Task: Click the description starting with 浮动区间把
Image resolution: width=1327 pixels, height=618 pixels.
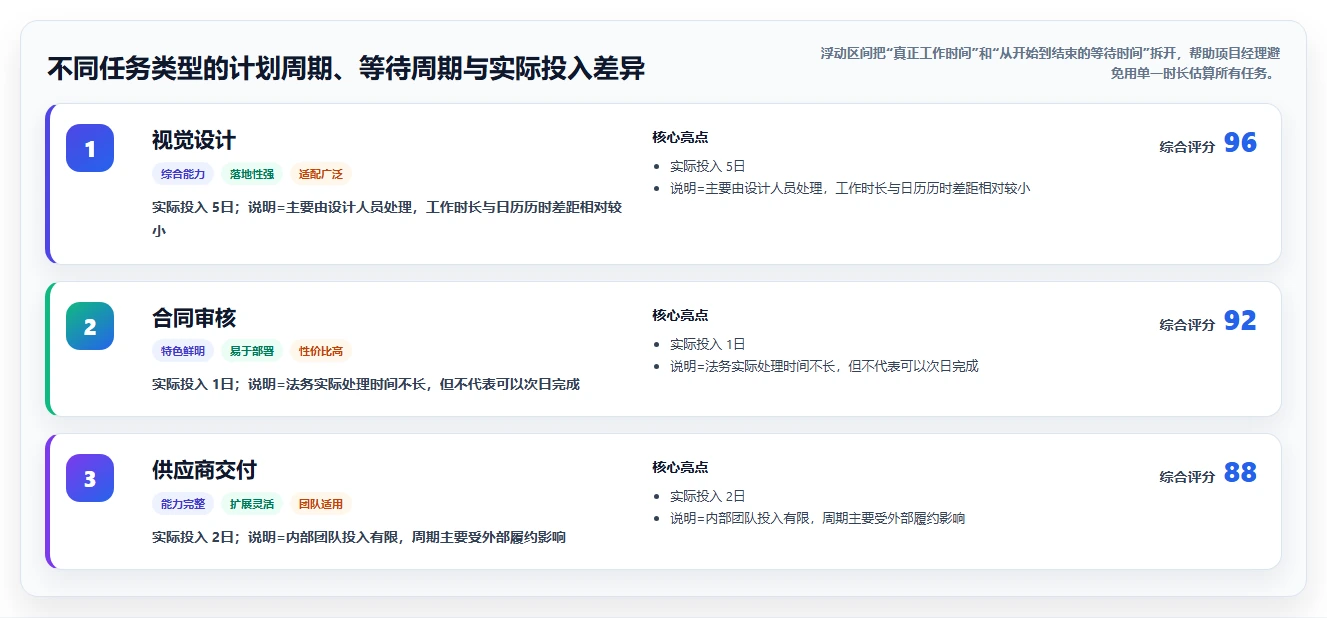Action: click(1050, 63)
